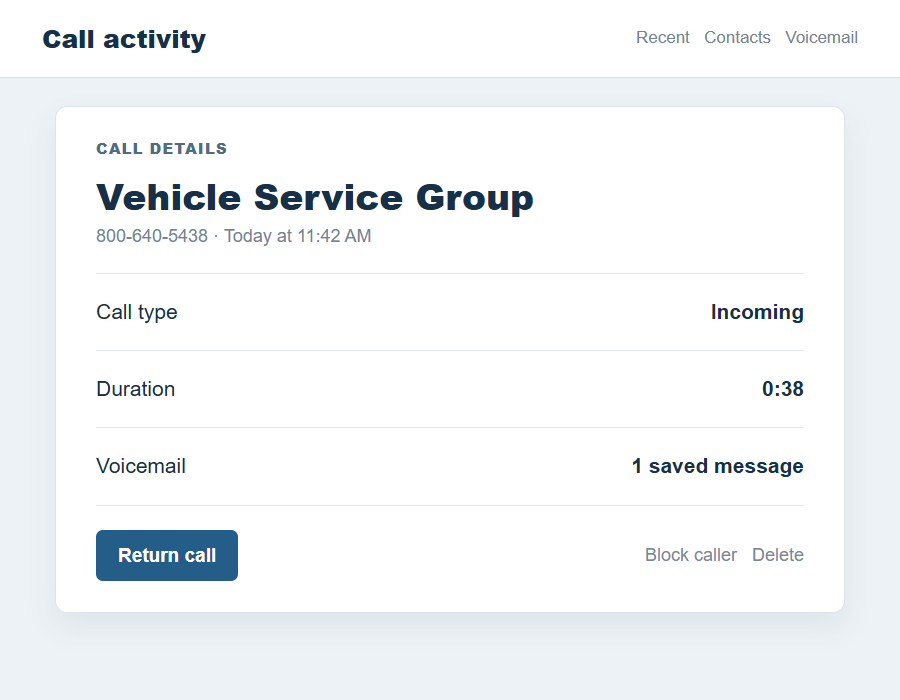Go to Contacts in the top navigation
This screenshot has width=900, height=700.
click(737, 37)
